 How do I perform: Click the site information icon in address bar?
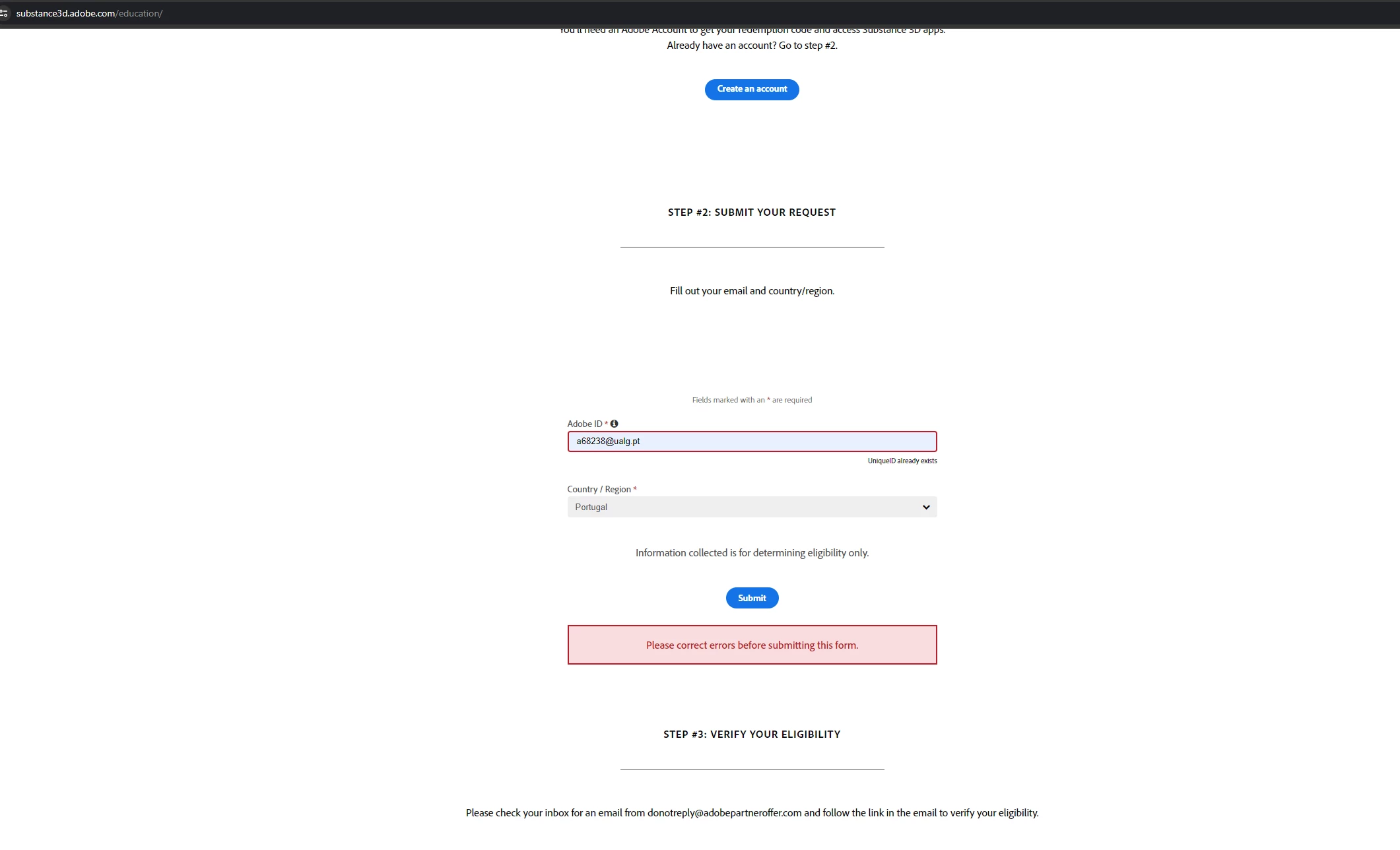[x=4, y=13]
